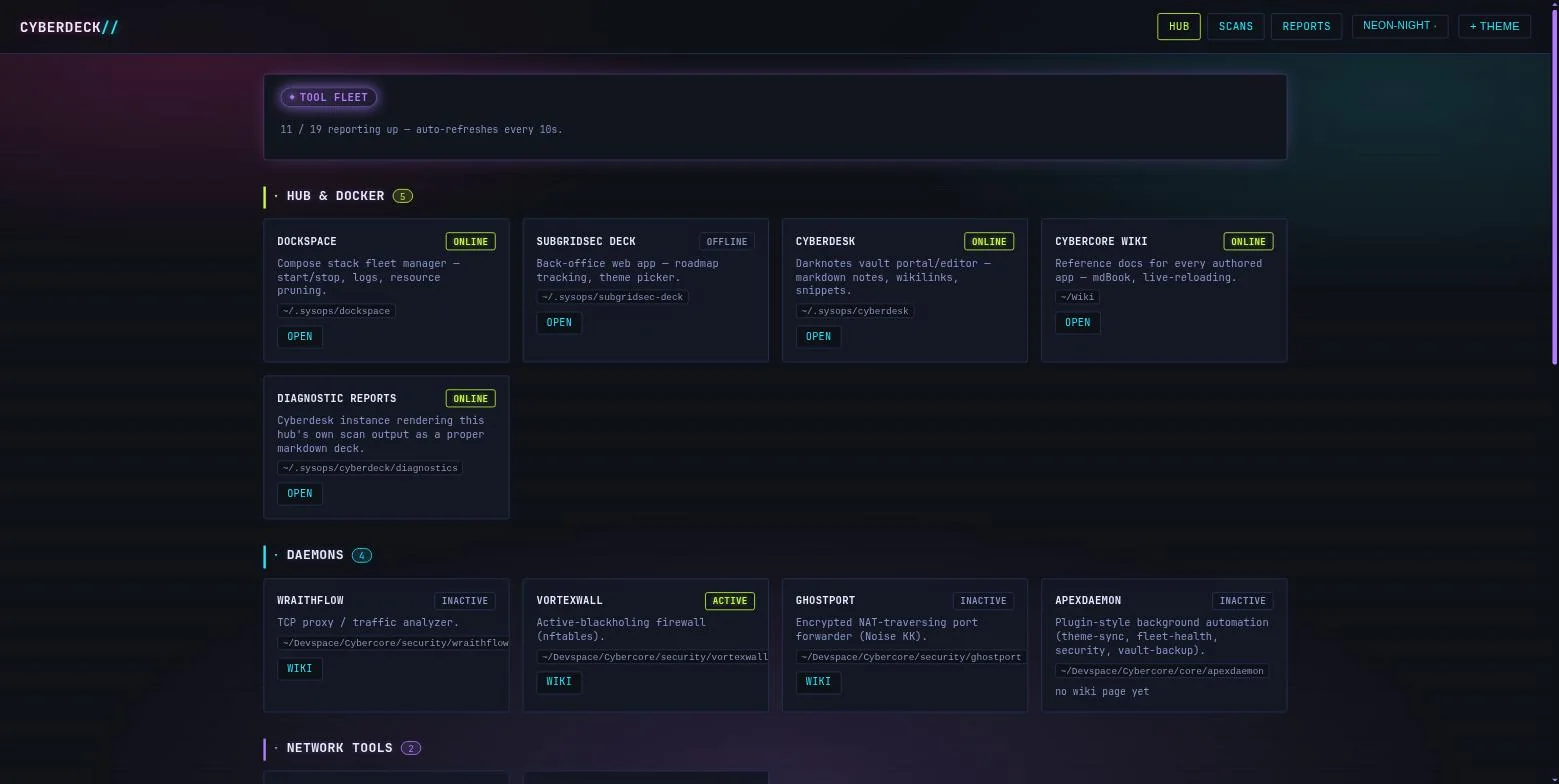
Task: Click the Dockspace ONLINE status badge
Action: click(x=470, y=241)
